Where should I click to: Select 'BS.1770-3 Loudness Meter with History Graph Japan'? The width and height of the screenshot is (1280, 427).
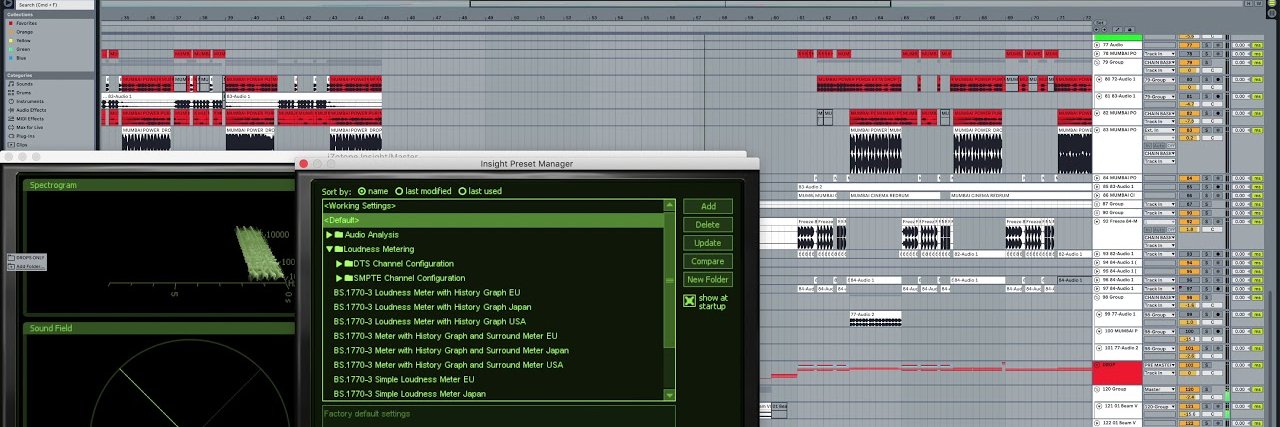pos(433,307)
